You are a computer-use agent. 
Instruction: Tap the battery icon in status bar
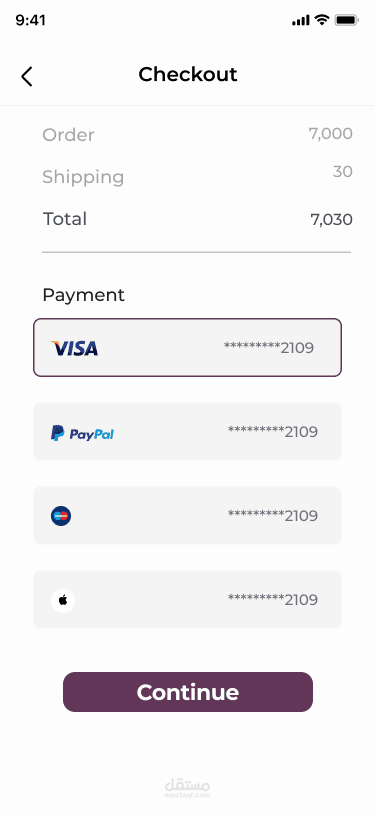346,20
